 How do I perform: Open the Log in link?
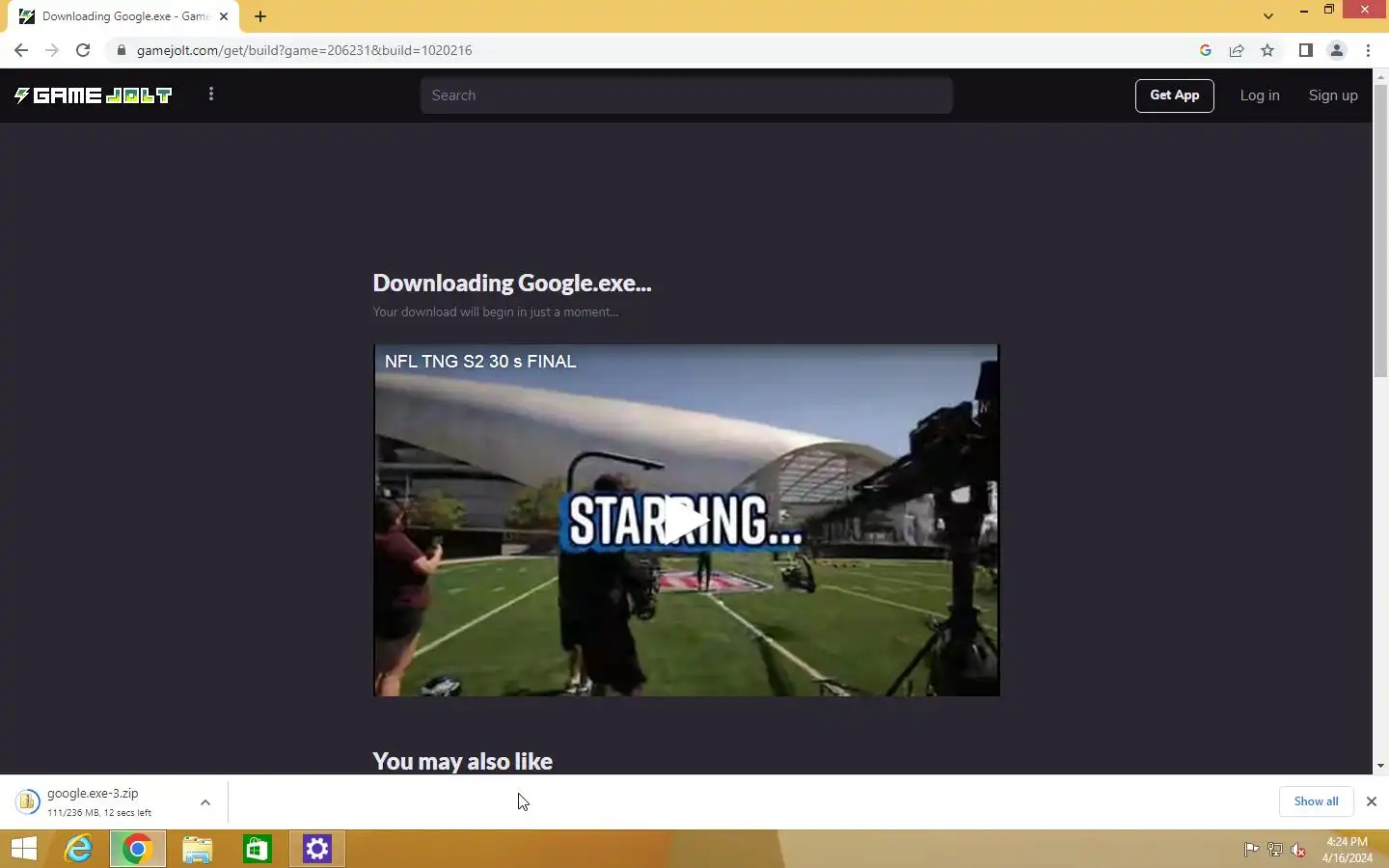click(x=1260, y=95)
